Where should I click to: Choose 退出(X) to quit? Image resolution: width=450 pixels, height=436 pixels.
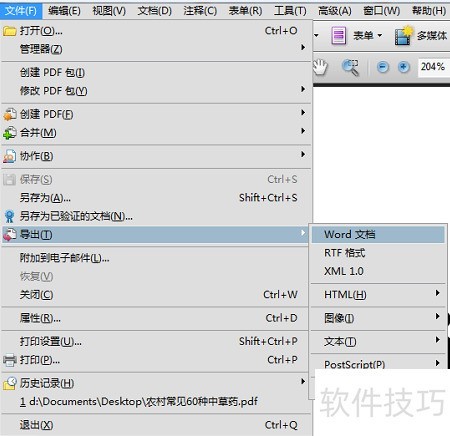coord(155,425)
